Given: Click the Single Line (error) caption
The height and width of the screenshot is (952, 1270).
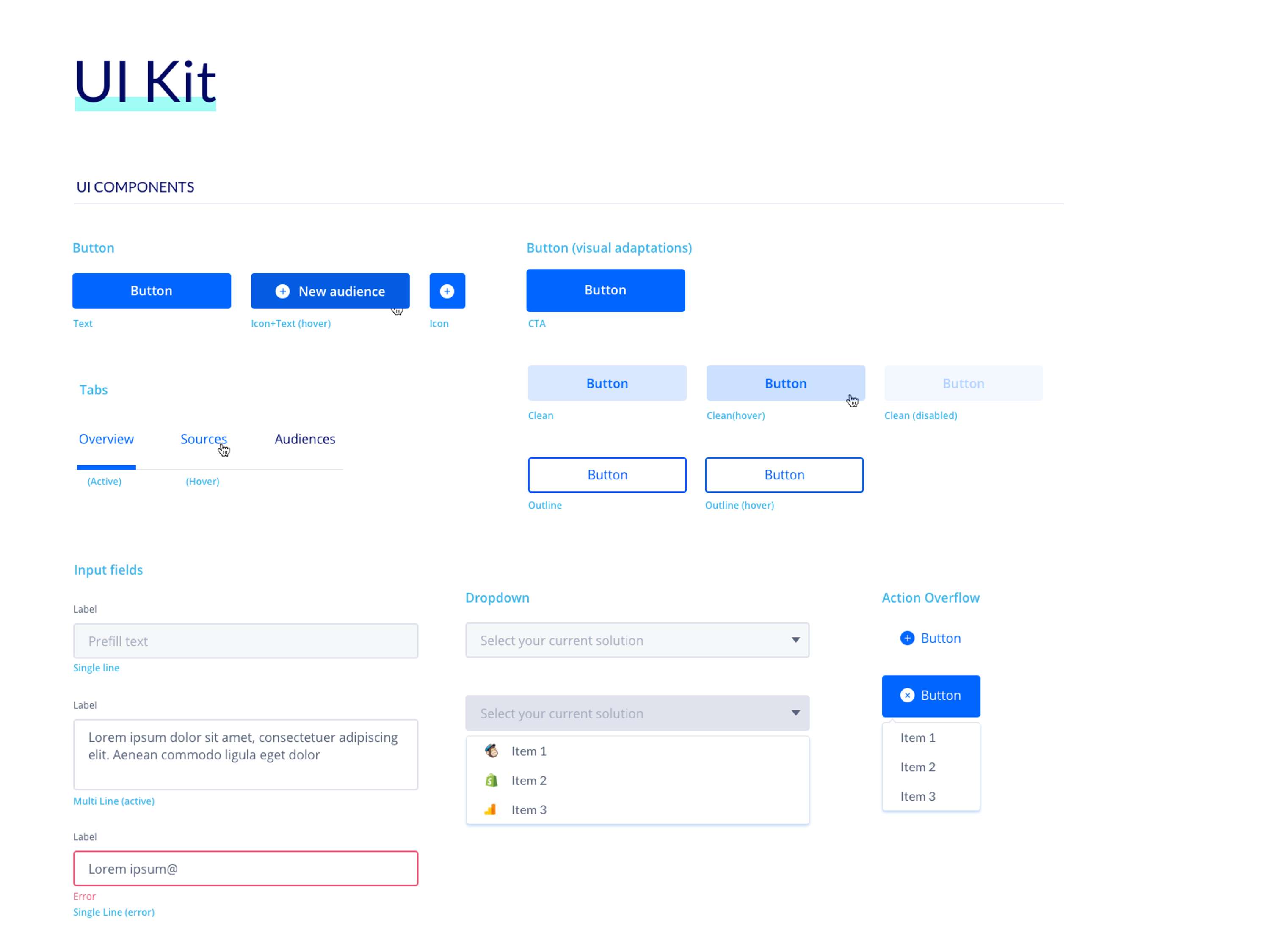Looking at the screenshot, I should tap(114, 912).
